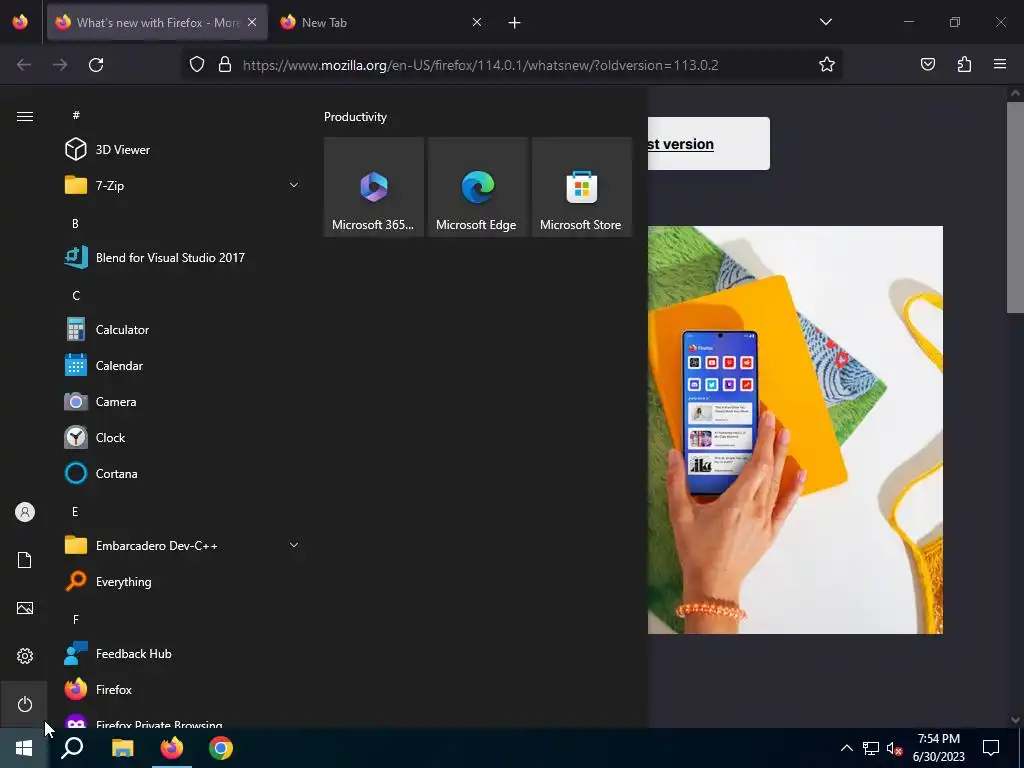Open Settings from the Start sidebar gear
This screenshot has height=768, width=1024.
pos(25,656)
